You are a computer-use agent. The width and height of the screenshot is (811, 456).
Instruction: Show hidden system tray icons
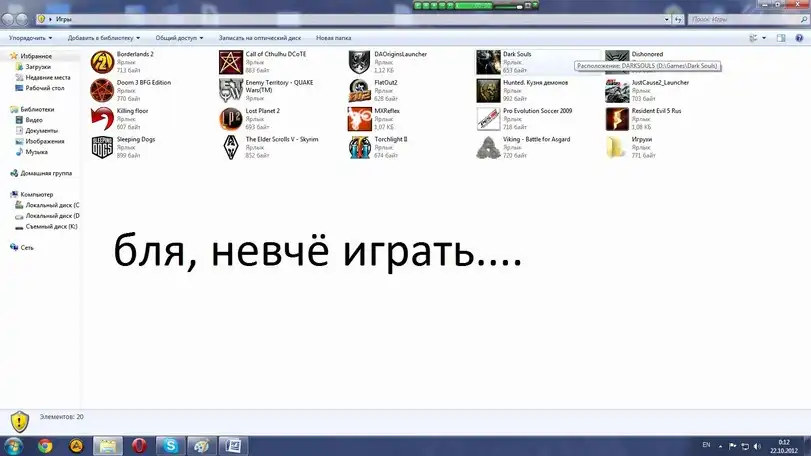click(x=723, y=444)
